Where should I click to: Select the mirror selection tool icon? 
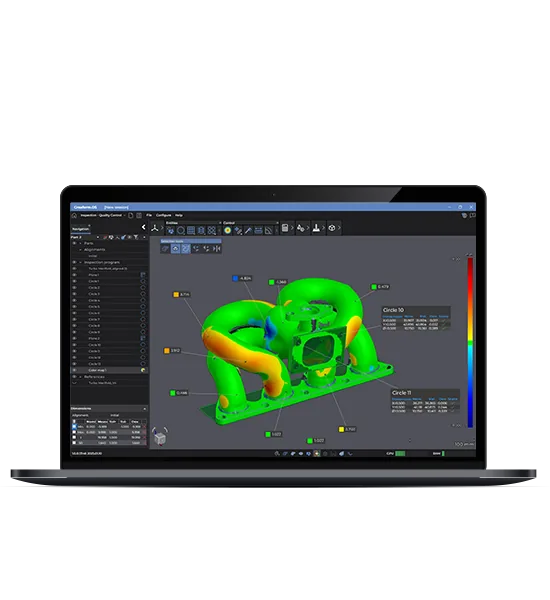point(217,249)
